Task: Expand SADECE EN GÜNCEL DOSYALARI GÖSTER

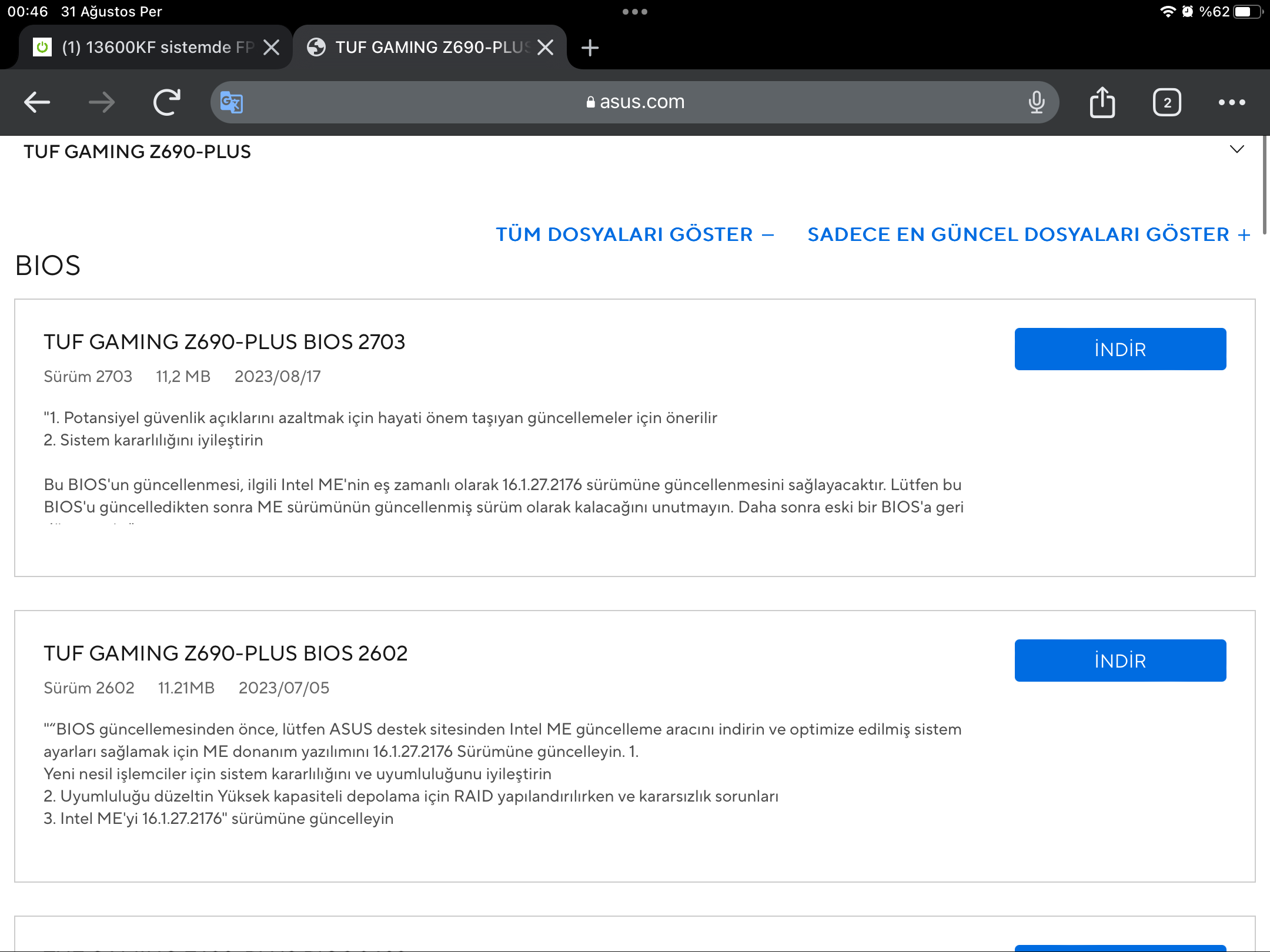Action: click(1028, 234)
